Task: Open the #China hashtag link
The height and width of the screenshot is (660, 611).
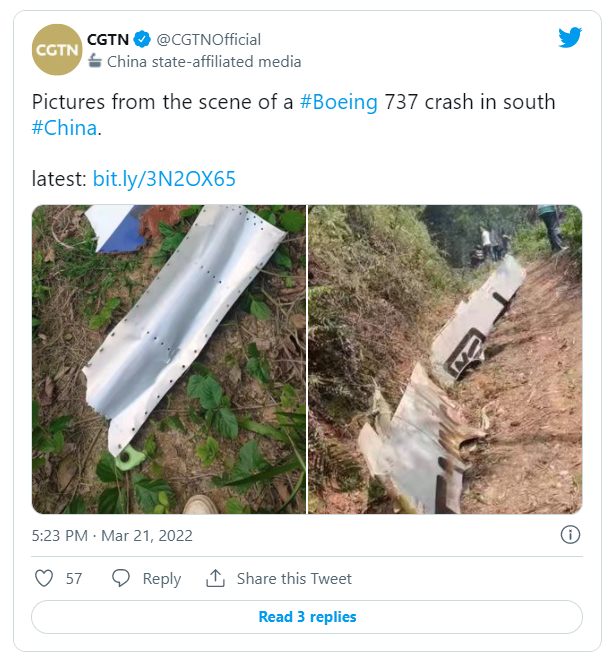Action: [65, 129]
